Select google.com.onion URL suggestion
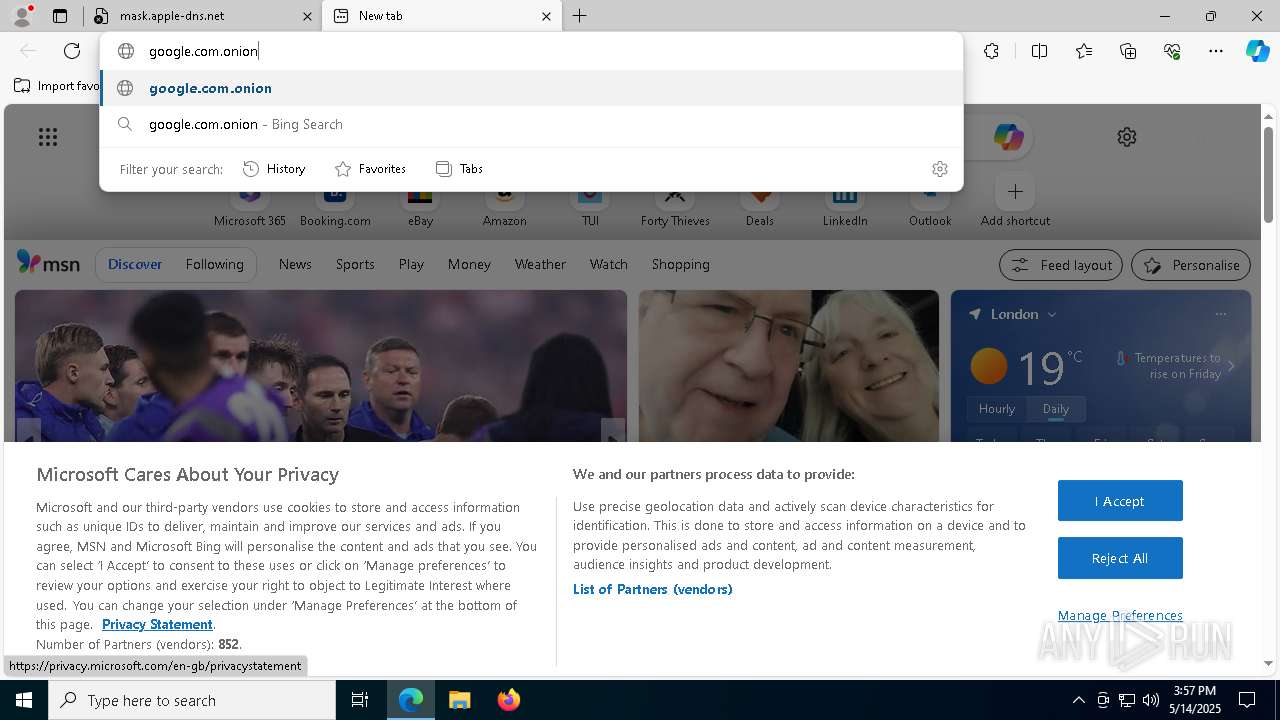Image resolution: width=1280 pixels, height=720 pixels. [532, 88]
